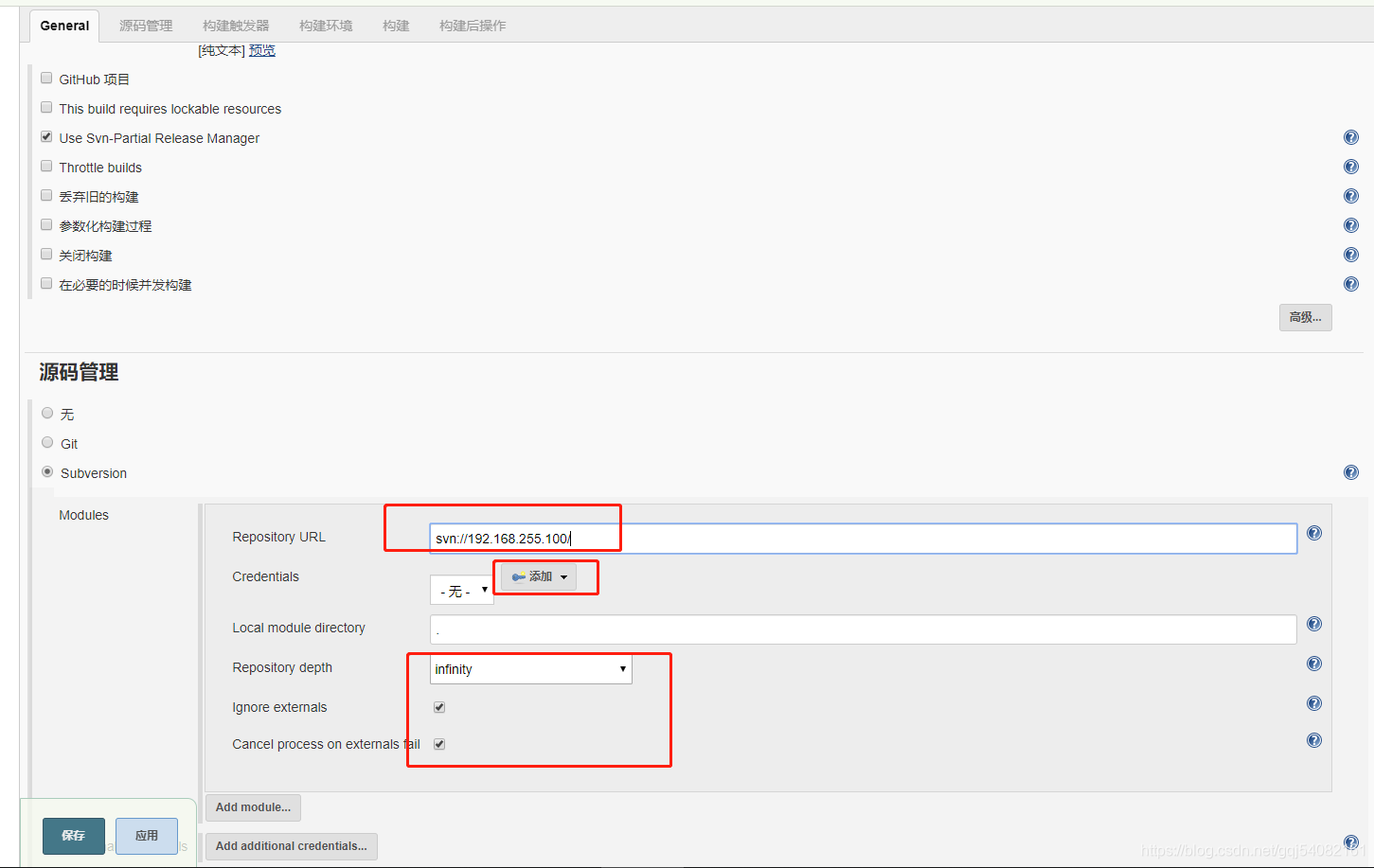The image size is (1374, 868).
Task: Switch to the 构建 tab
Action: [396, 26]
